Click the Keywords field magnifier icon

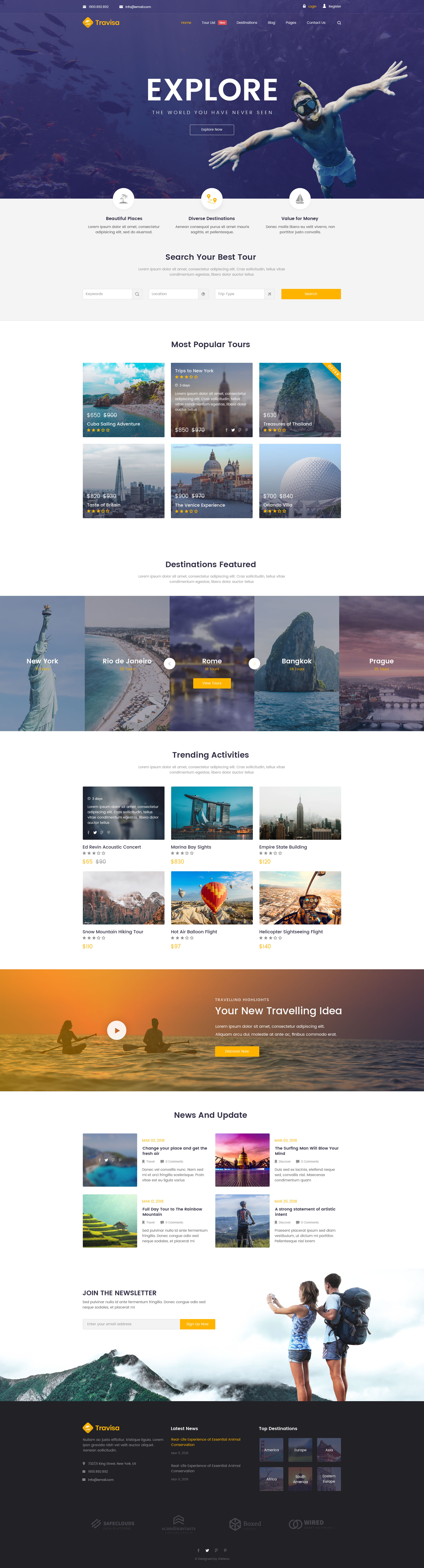(x=137, y=294)
